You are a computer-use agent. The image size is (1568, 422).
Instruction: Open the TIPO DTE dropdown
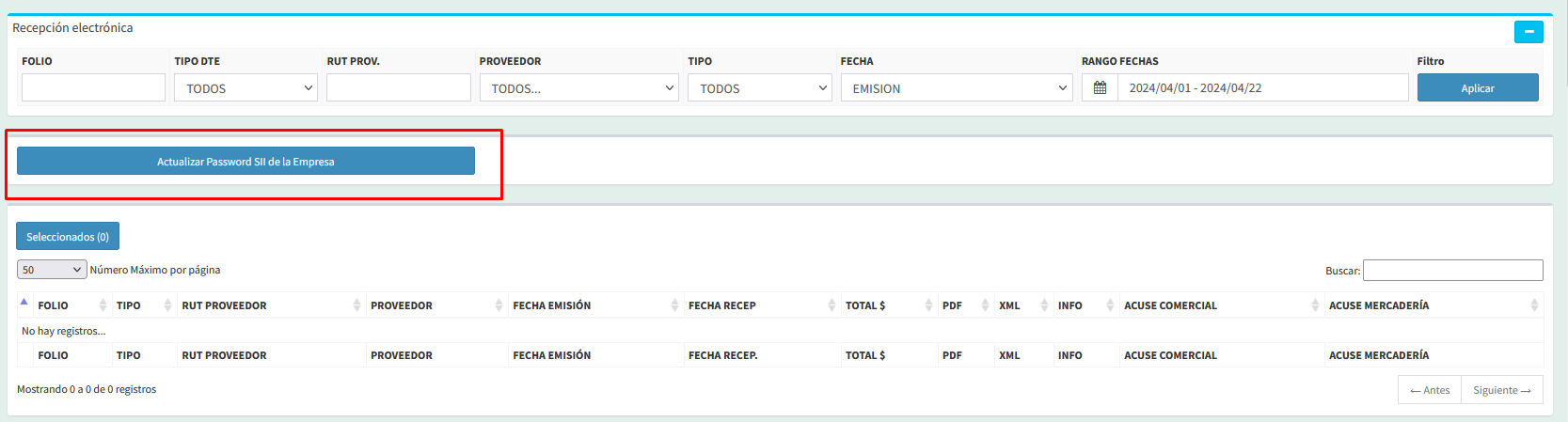[245, 88]
